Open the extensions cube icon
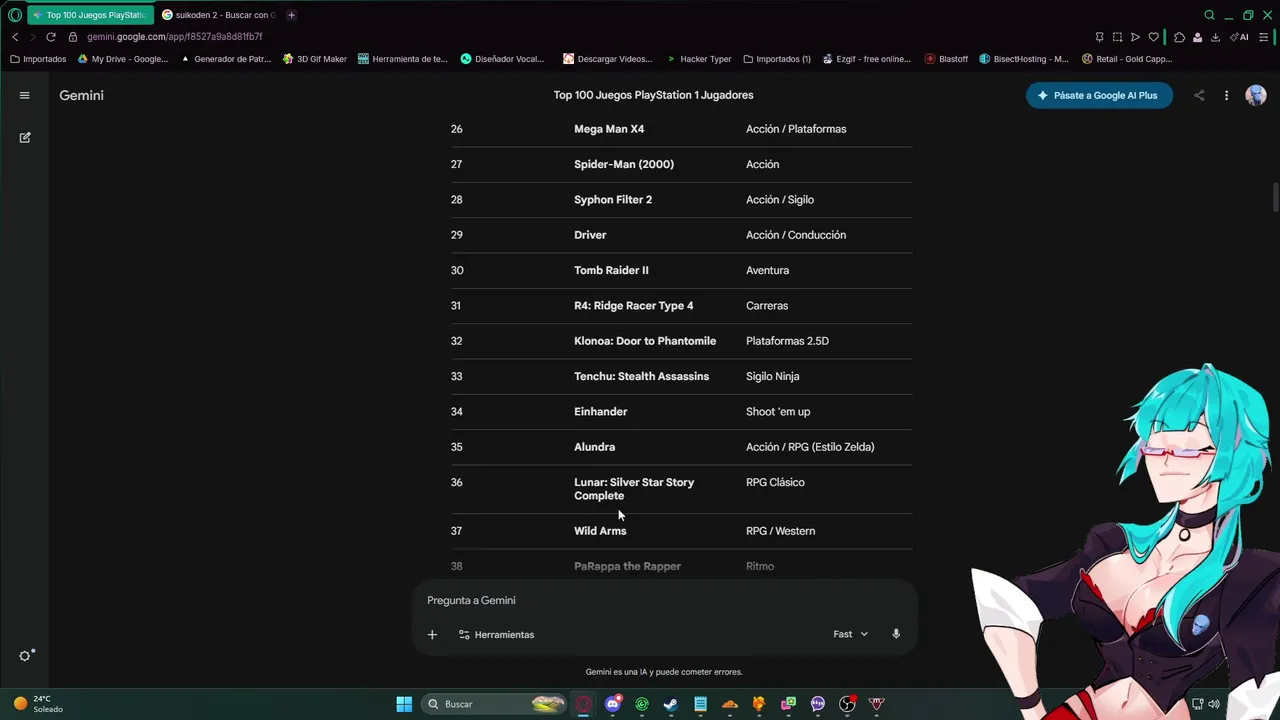 (x=1179, y=37)
